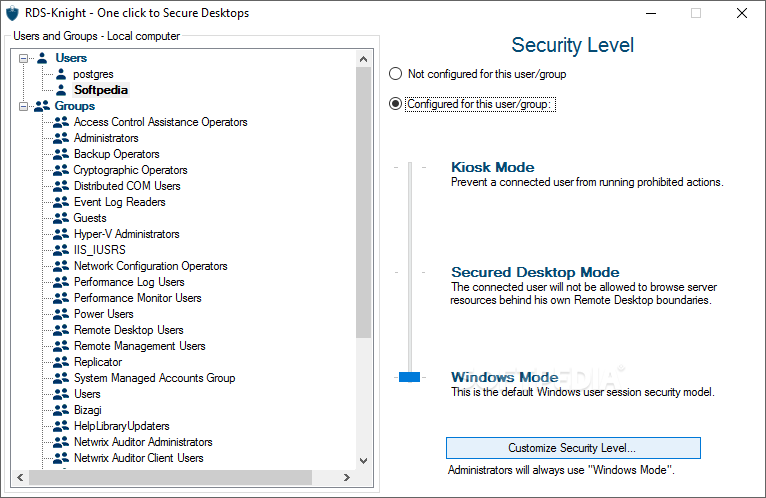Viewport: 766px width, 498px height.
Task: Select the Event Log Readers label
Action: tap(119, 202)
